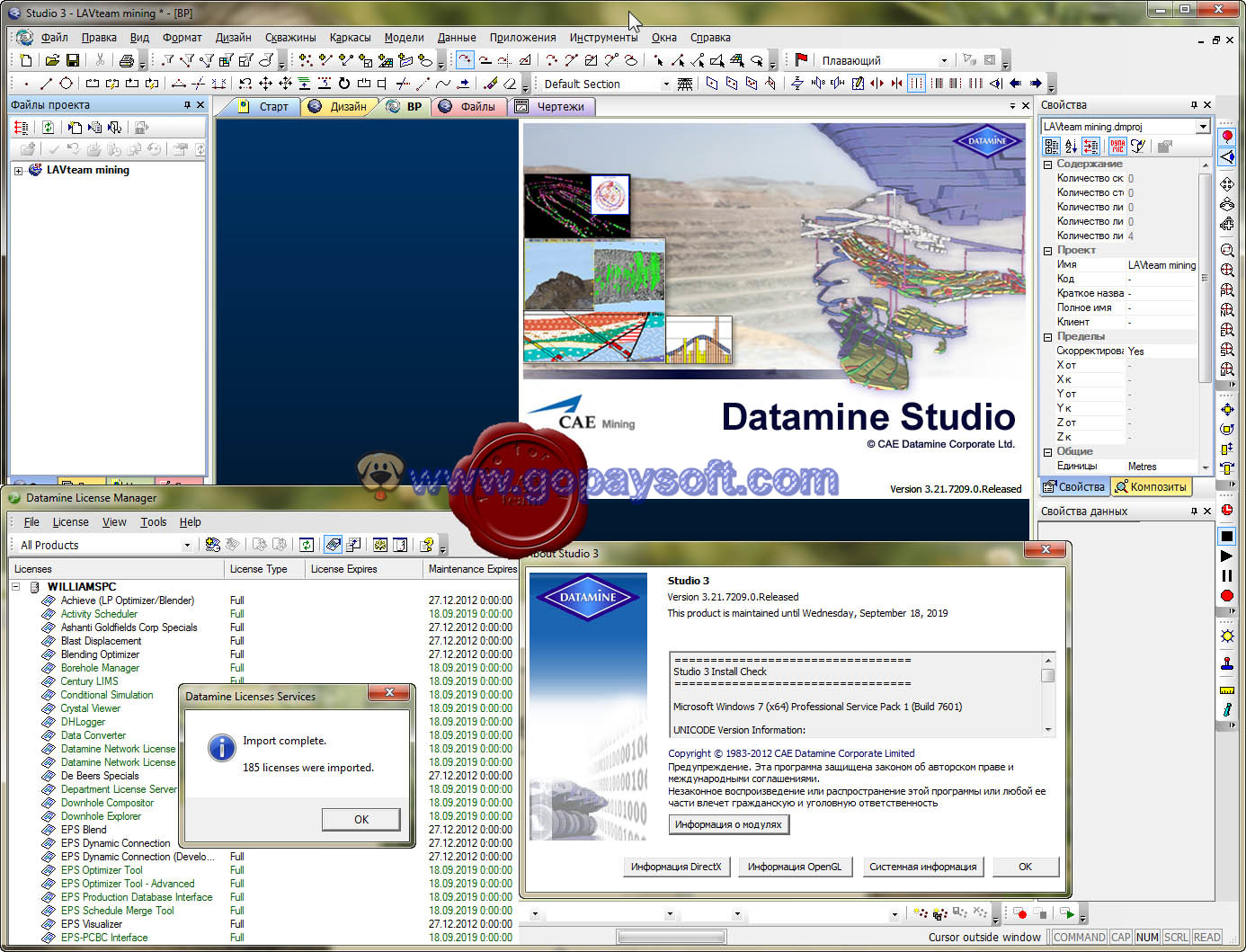The width and height of the screenshot is (1246, 952).
Task: Click the Print icon in the main toolbar
Action: click(x=127, y=59)
